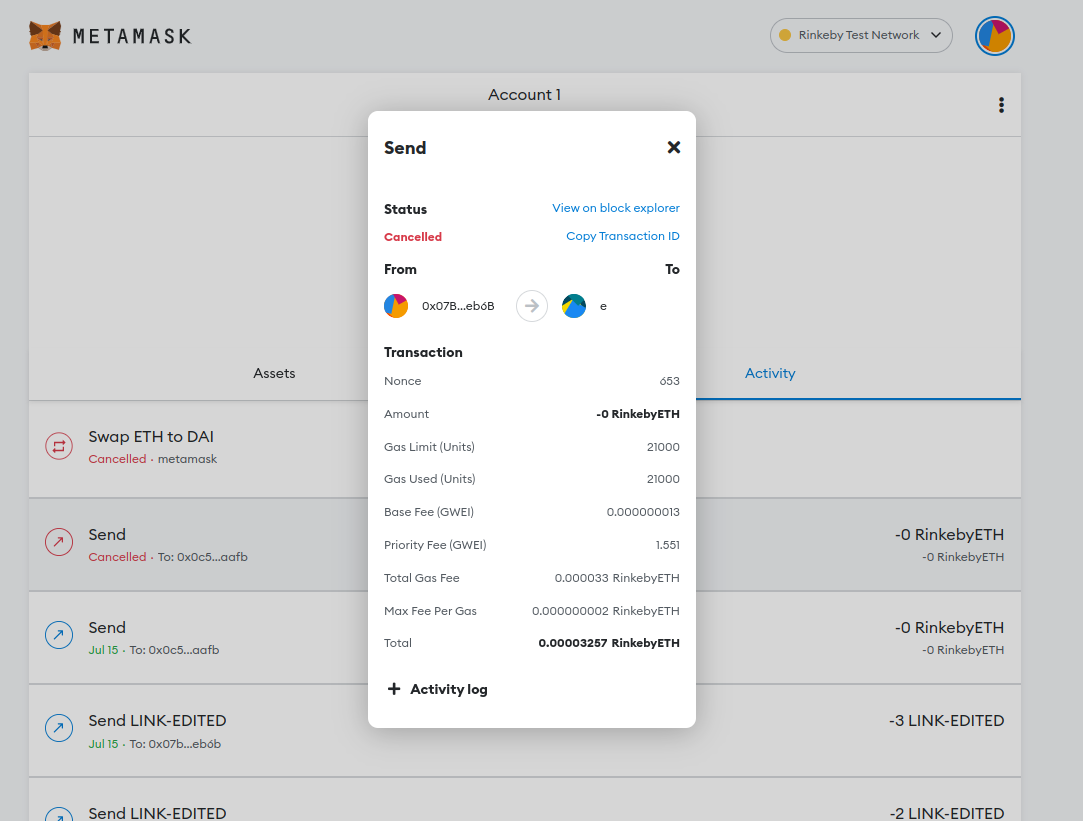
Task: Click Account 1 profile avatar in top right
Action: (994, 35)
